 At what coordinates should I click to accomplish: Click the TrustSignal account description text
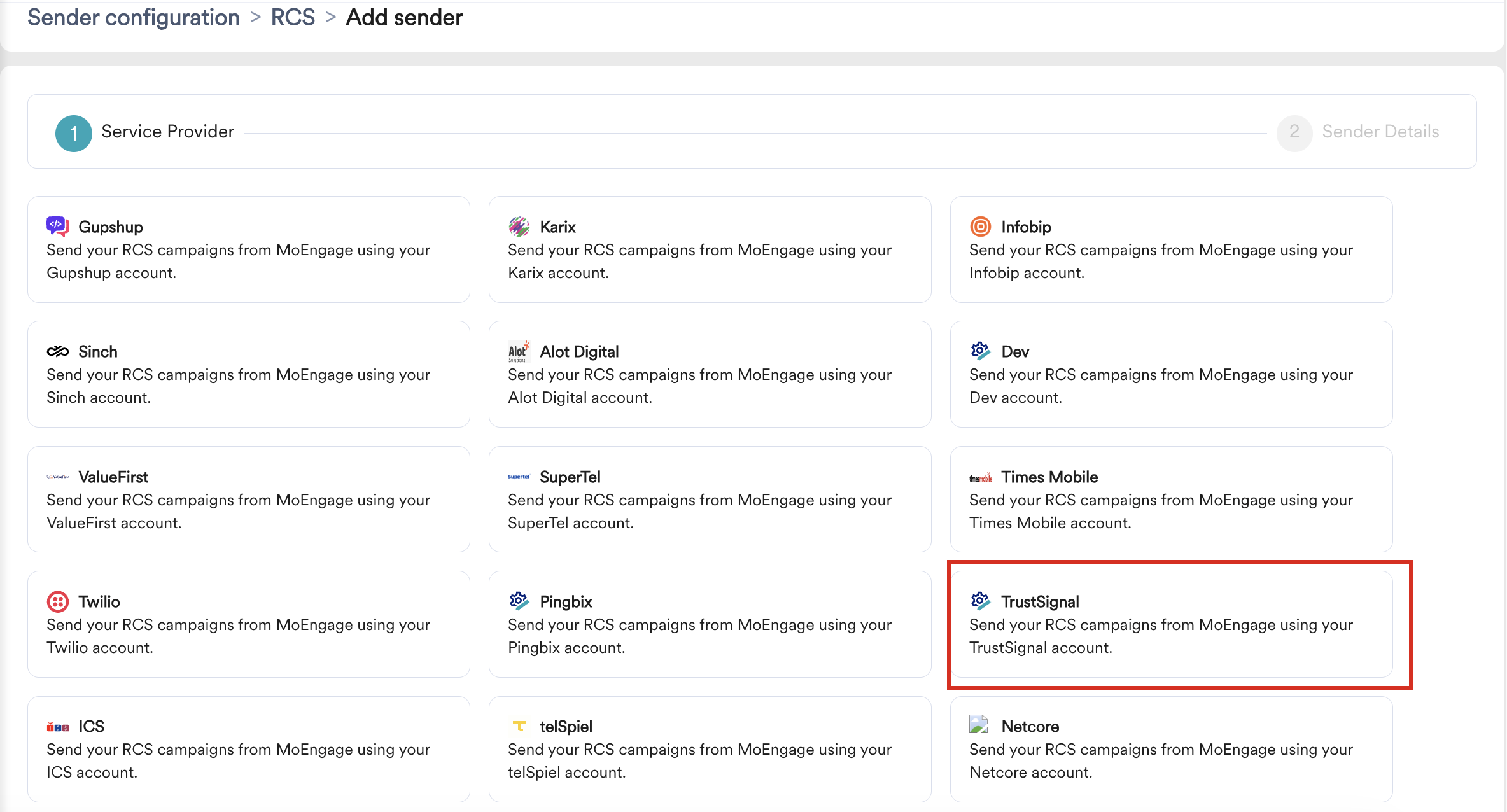point(1161,636)
